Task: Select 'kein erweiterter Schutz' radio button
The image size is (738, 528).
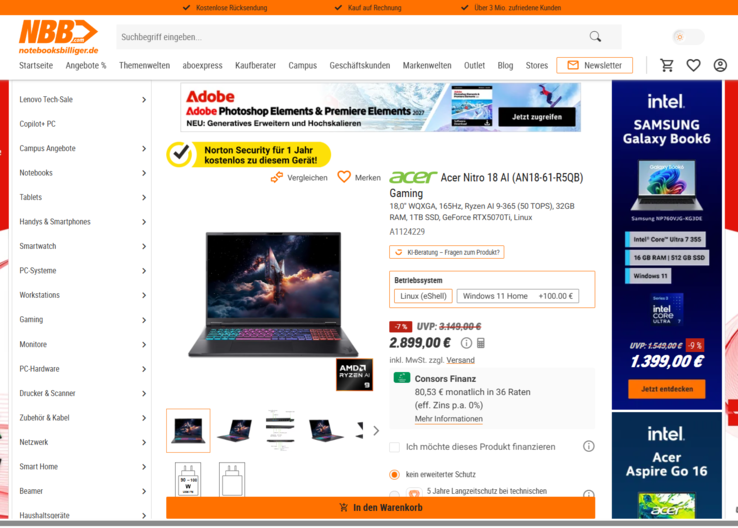Action: tap(394, 474)
